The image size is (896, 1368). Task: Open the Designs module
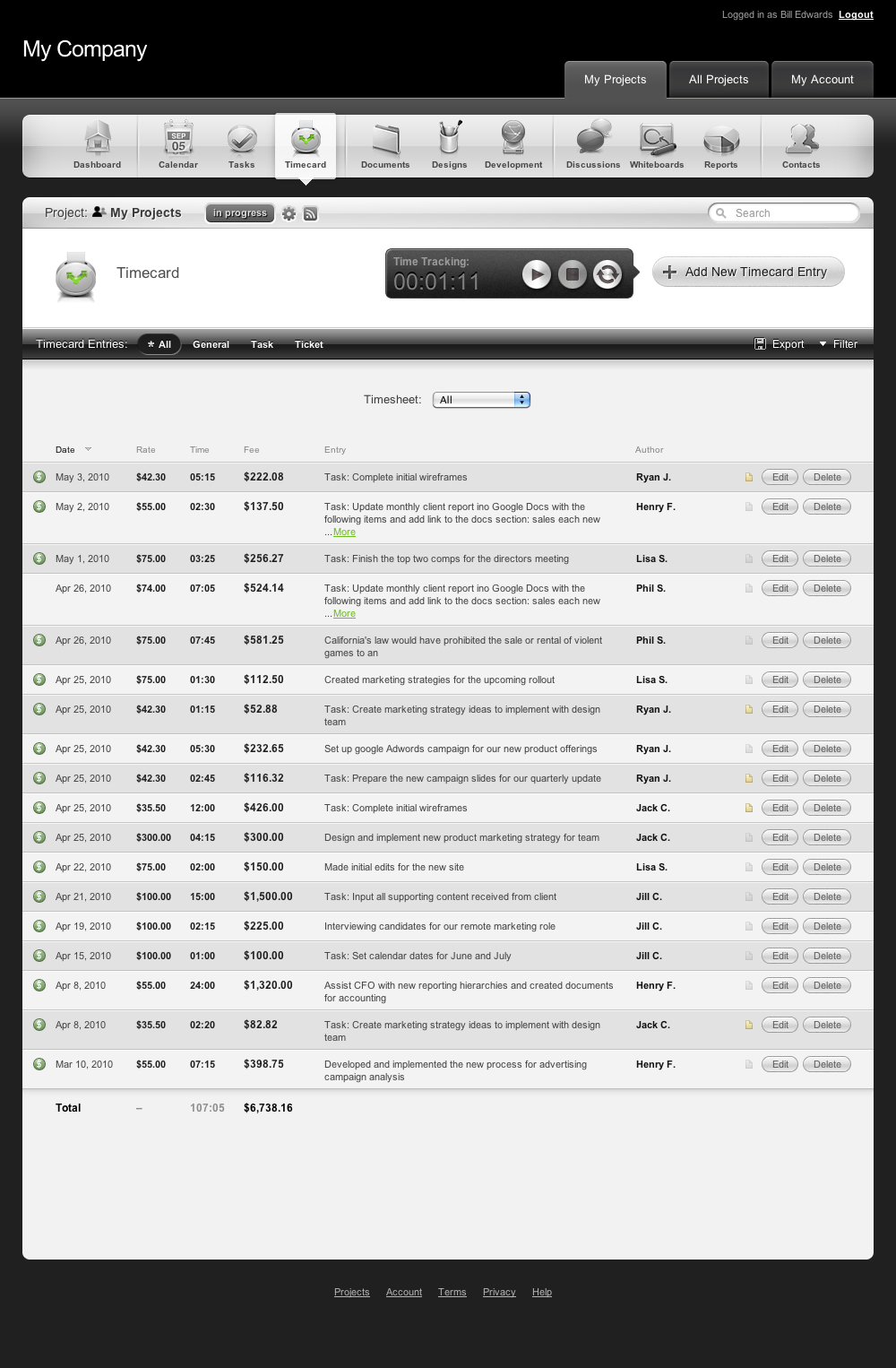tap(449, 144)
